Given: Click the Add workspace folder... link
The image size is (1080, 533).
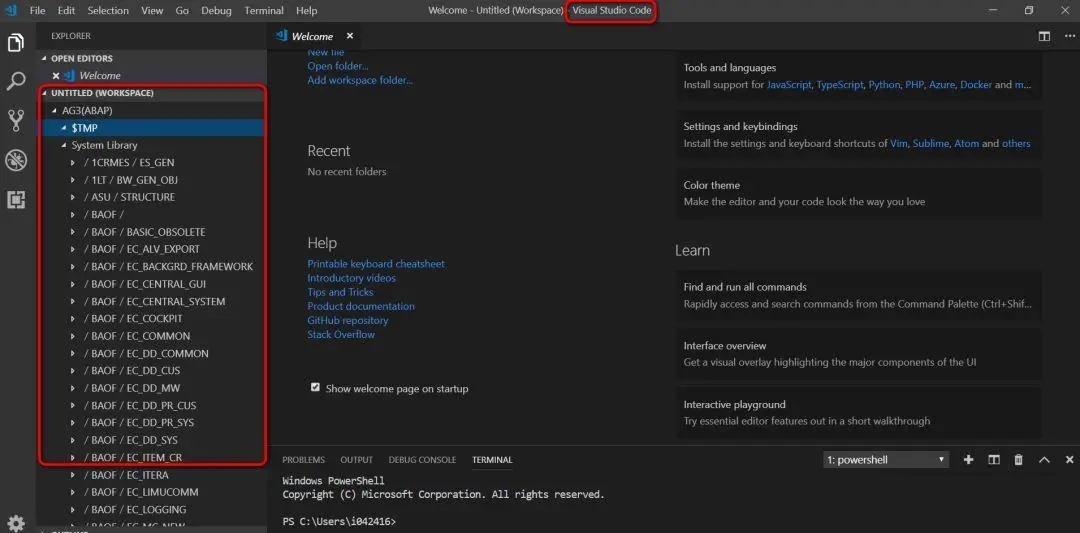Looking at the screenshot, I should coord(360,80).
